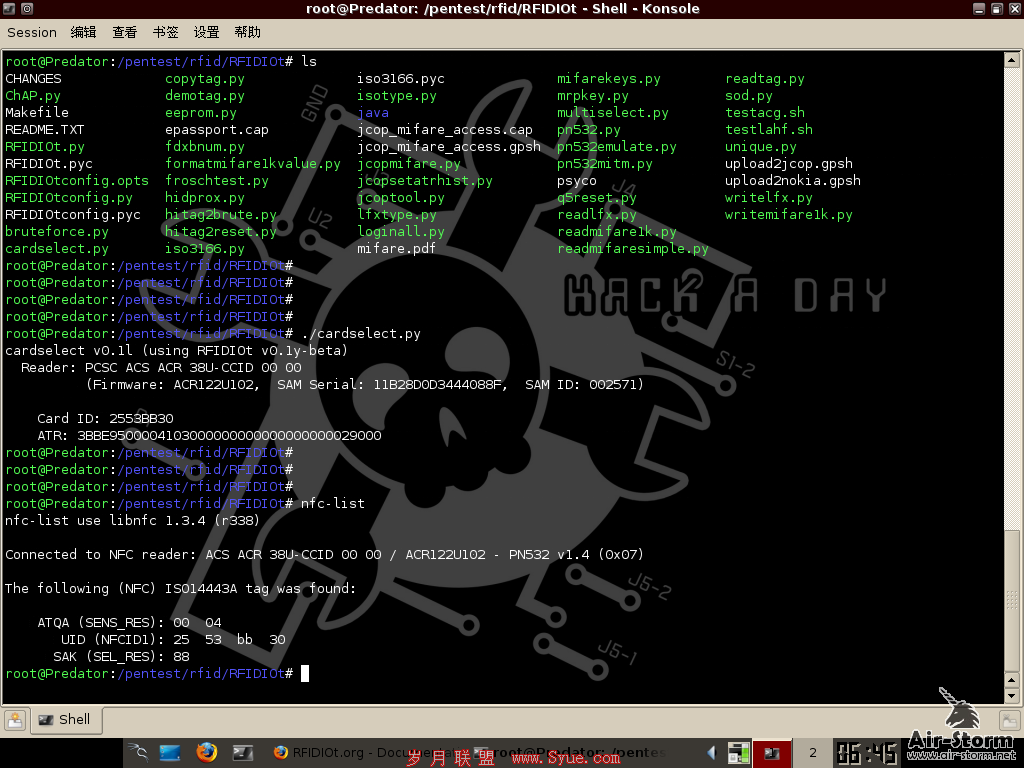Image resolution: width=1024 pixels, height=768 pixels.
Task: Click jcop_mifare_access.gpsh in the listing
Action: point(449,146)
